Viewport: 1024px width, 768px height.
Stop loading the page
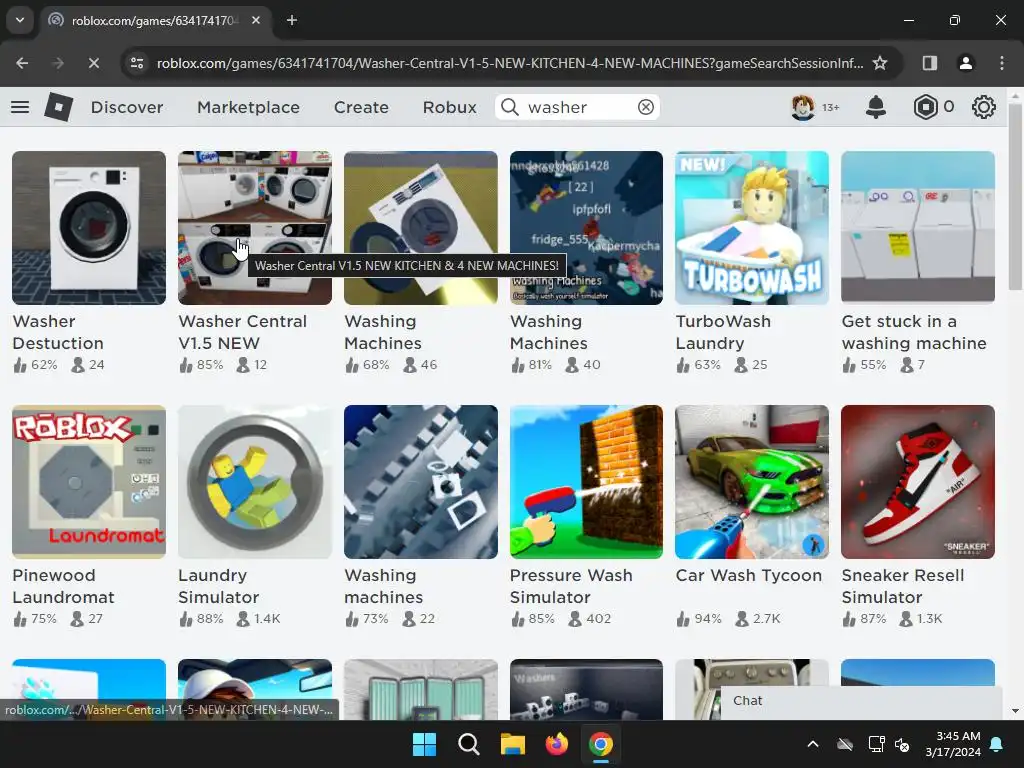(x=93, y=63)
